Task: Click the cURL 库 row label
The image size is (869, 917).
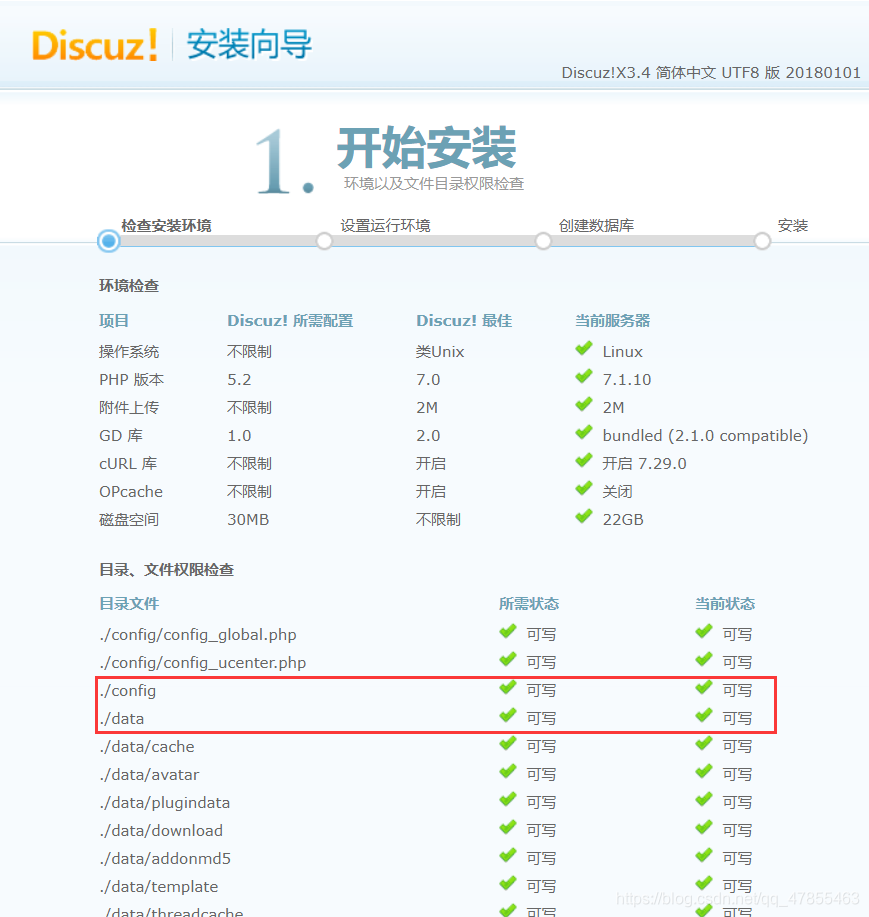Action: click(128, 464)
